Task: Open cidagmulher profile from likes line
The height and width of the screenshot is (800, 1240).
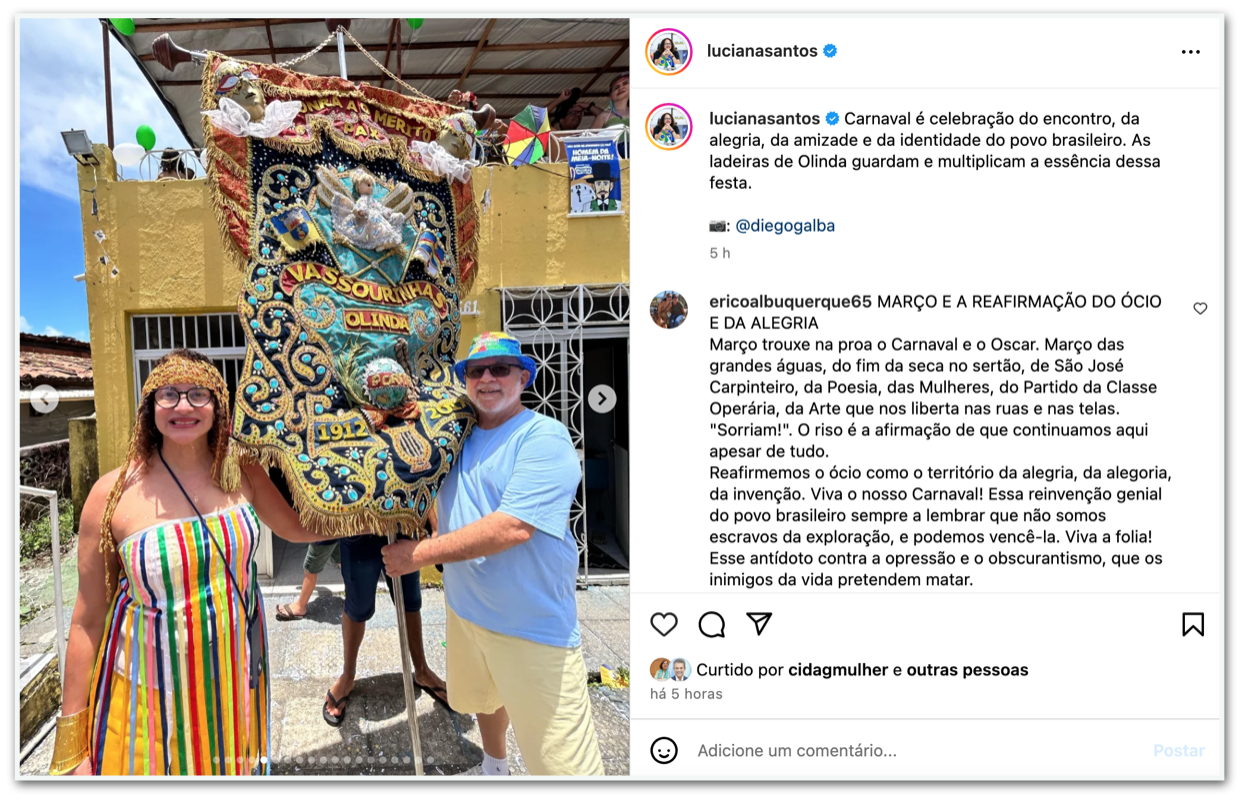Action: pyautogui.click(x=838, y=670)
